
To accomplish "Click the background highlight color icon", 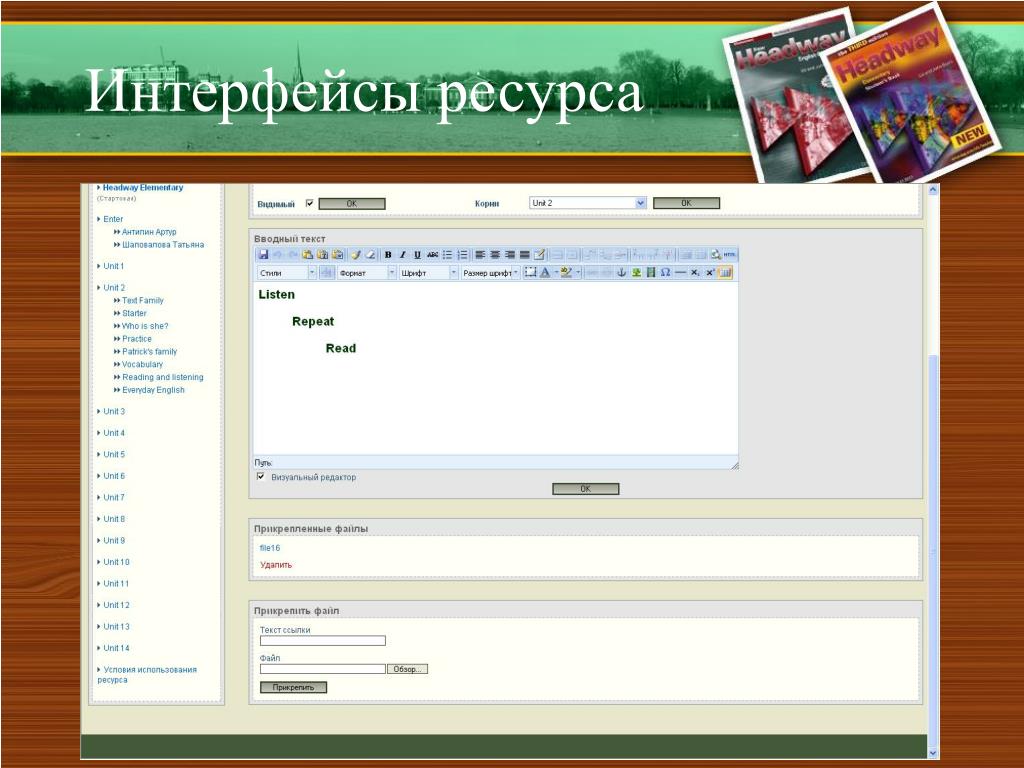I will click(x=566, y=272).
